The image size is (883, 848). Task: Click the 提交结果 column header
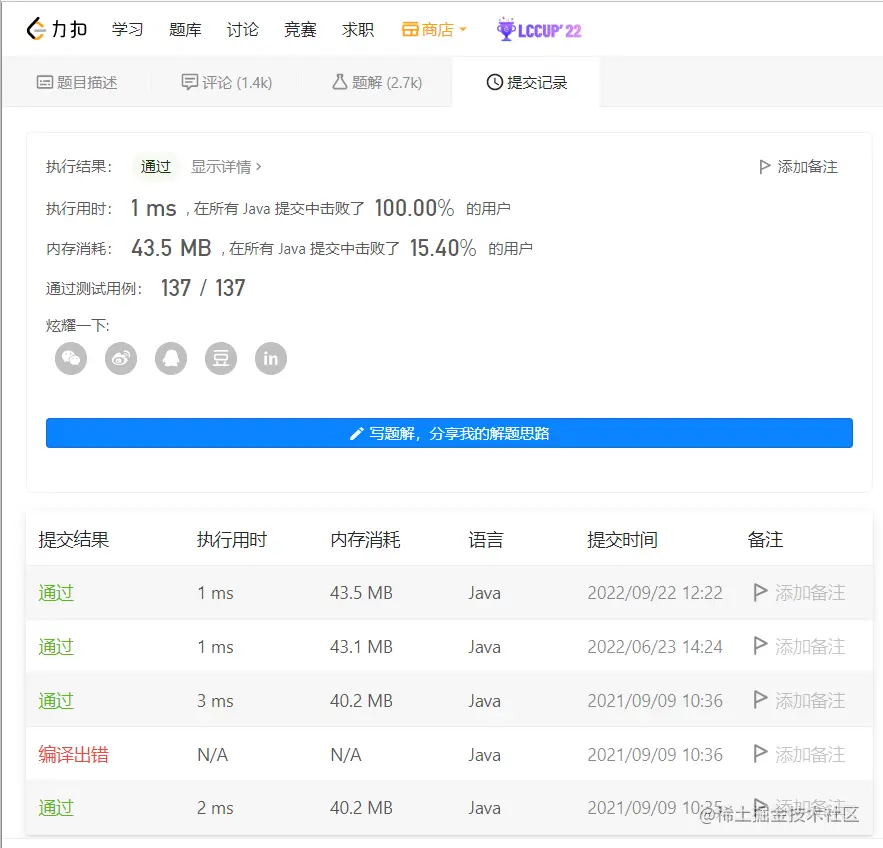click(74, 539)
